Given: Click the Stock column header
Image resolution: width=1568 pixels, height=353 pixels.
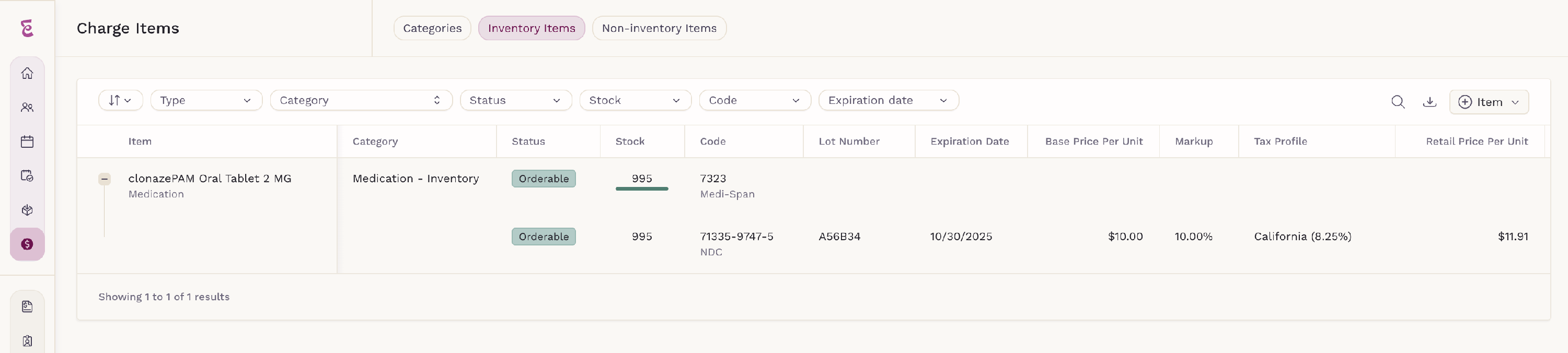Looking at the screenshot, I should coord(630,141).
